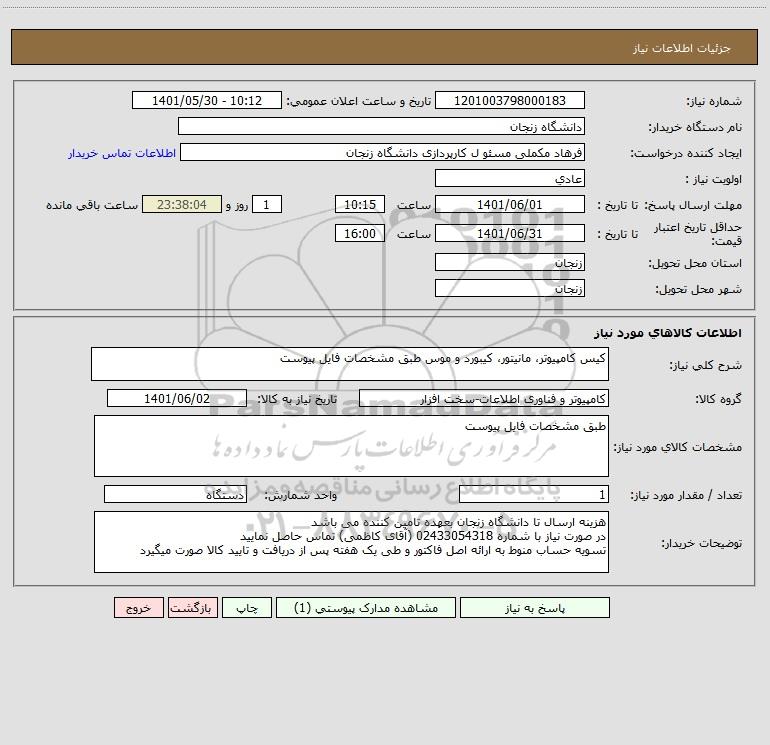This screenshot has height=745, width=770.
Task: Click label 'شرح کلی نیاز:'
Action: tap(706, 366)
